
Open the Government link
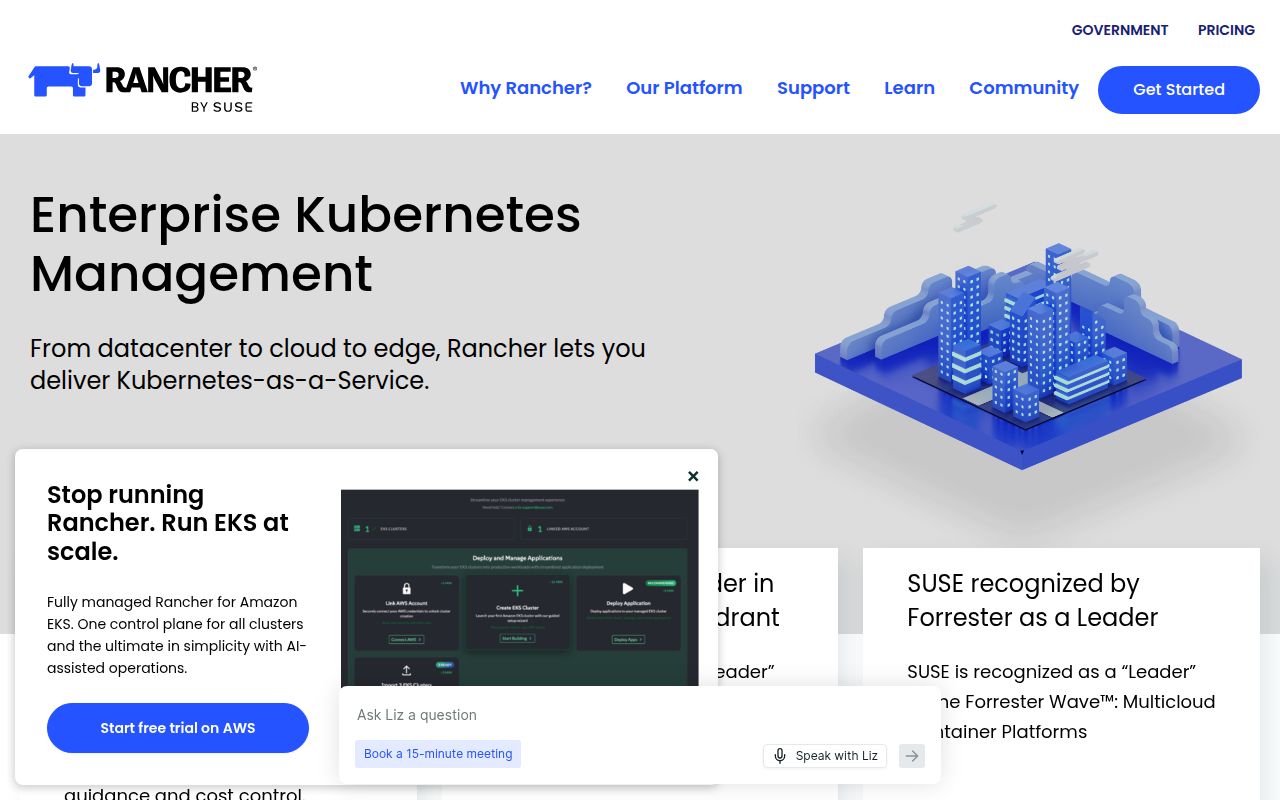(1119, 30)
